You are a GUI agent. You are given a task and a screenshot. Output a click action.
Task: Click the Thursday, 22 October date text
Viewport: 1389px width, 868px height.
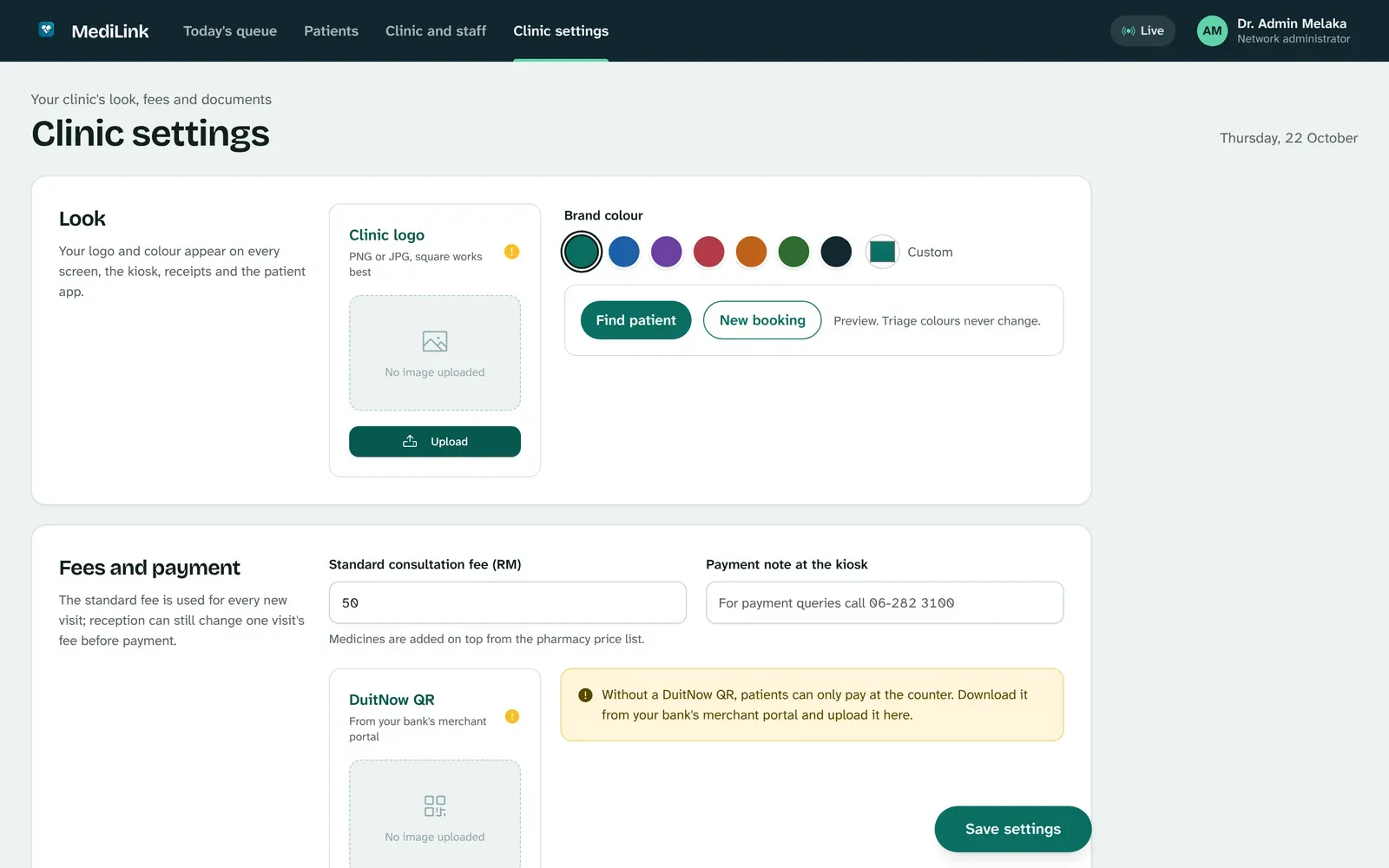point(1288,138)
